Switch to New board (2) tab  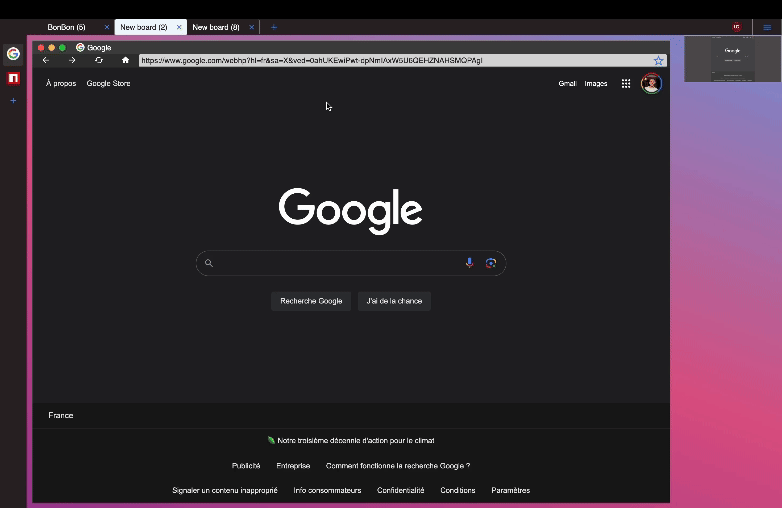(144, 27)
